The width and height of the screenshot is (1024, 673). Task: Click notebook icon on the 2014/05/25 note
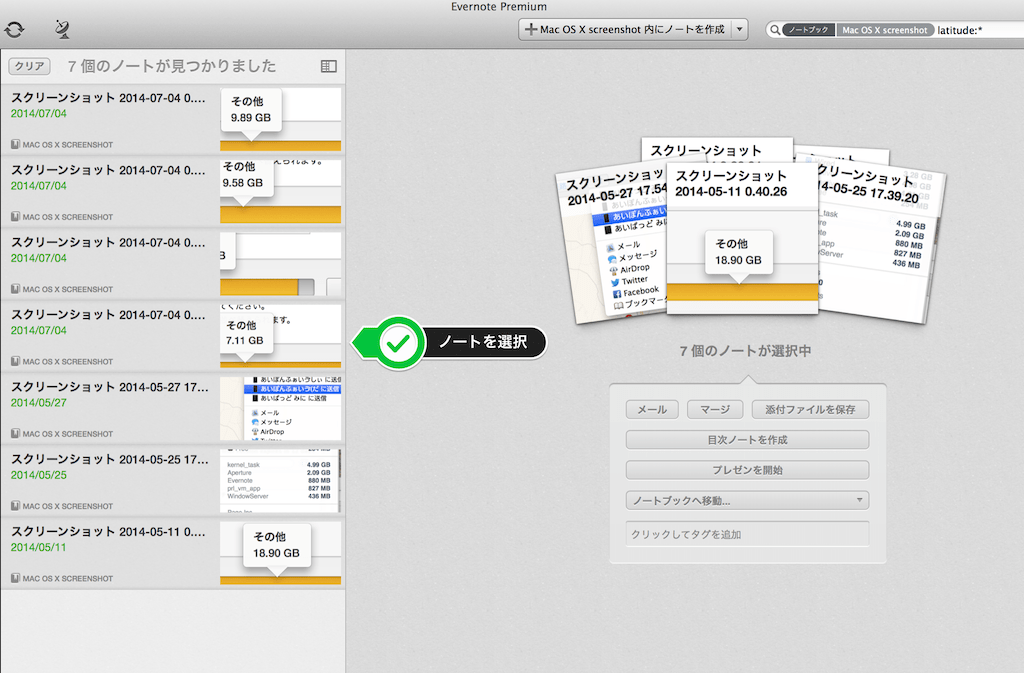[x=15, y=505]
